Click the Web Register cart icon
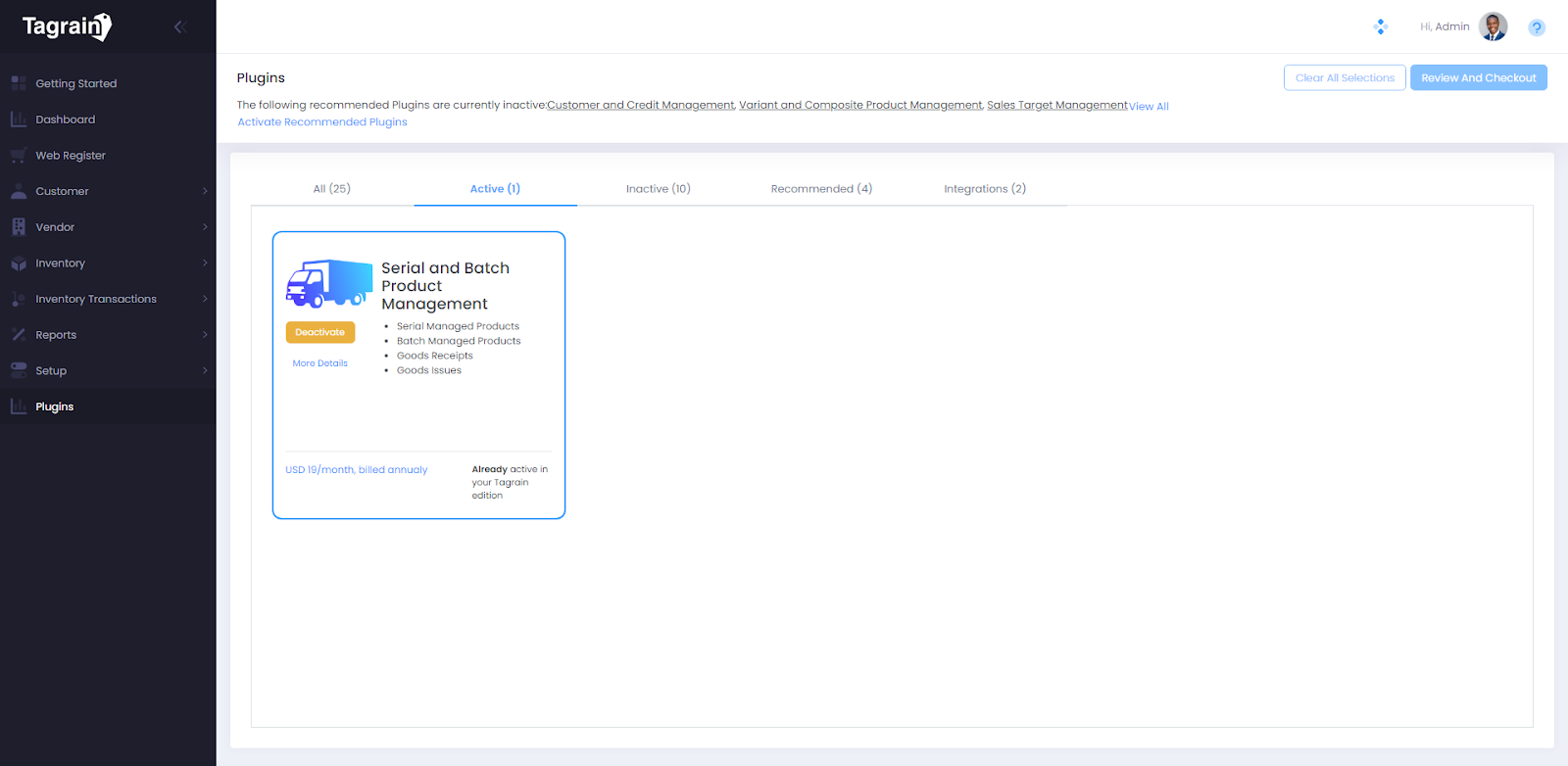 [x=19, y=155]
